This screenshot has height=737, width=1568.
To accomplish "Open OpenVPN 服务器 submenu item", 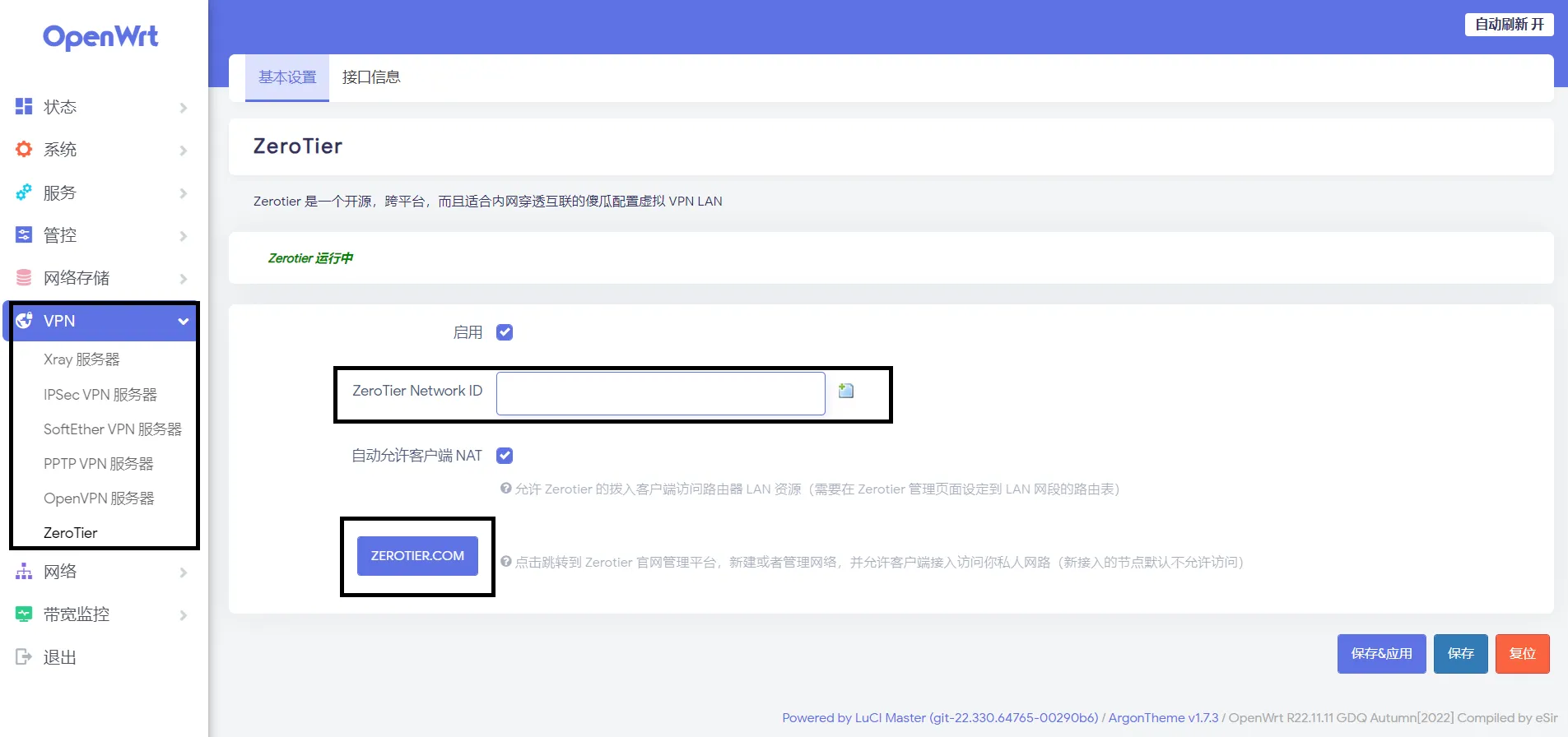I will point(99,498).
